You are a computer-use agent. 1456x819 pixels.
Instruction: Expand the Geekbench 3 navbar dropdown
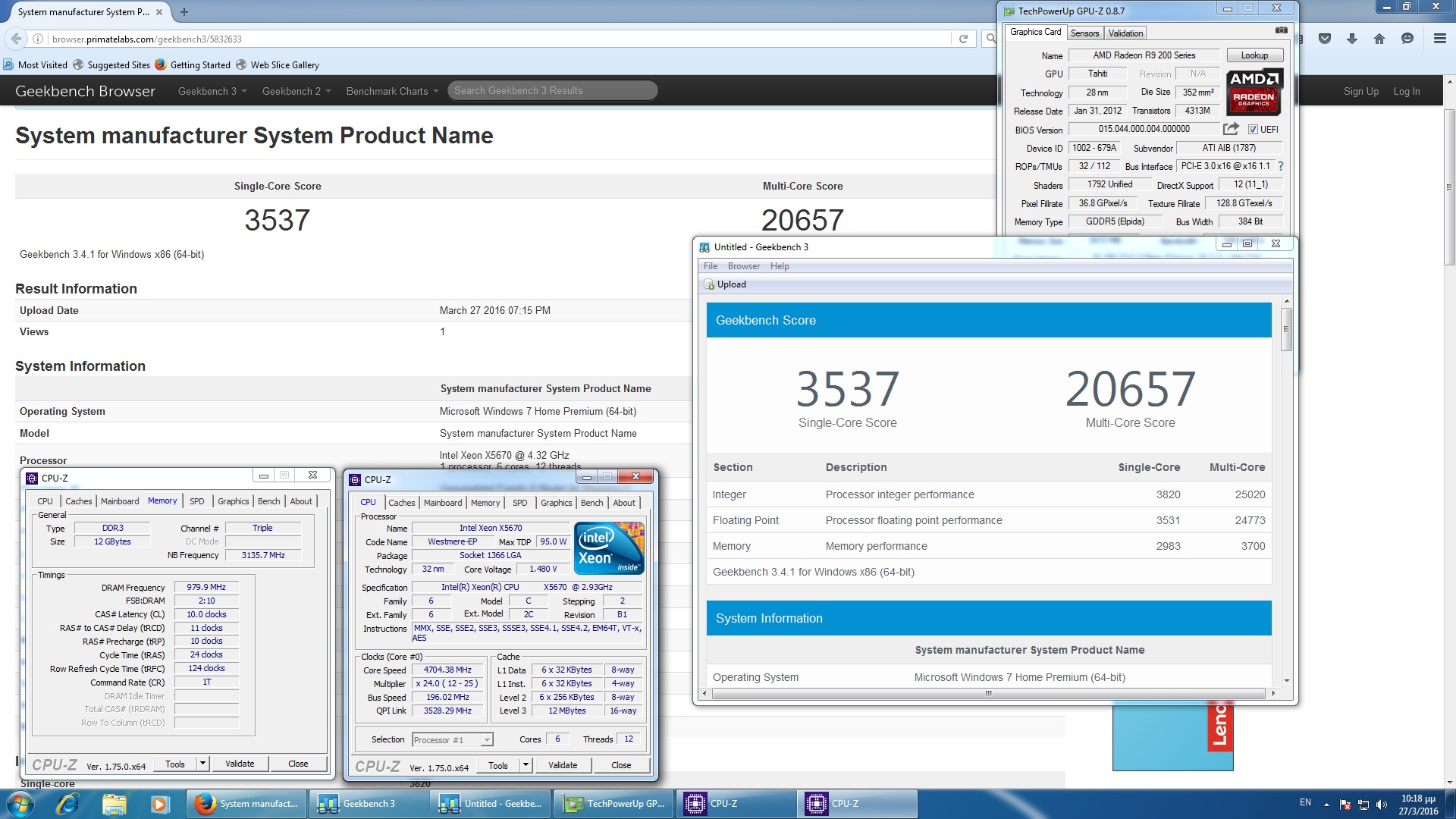click(x=212, y=91)
